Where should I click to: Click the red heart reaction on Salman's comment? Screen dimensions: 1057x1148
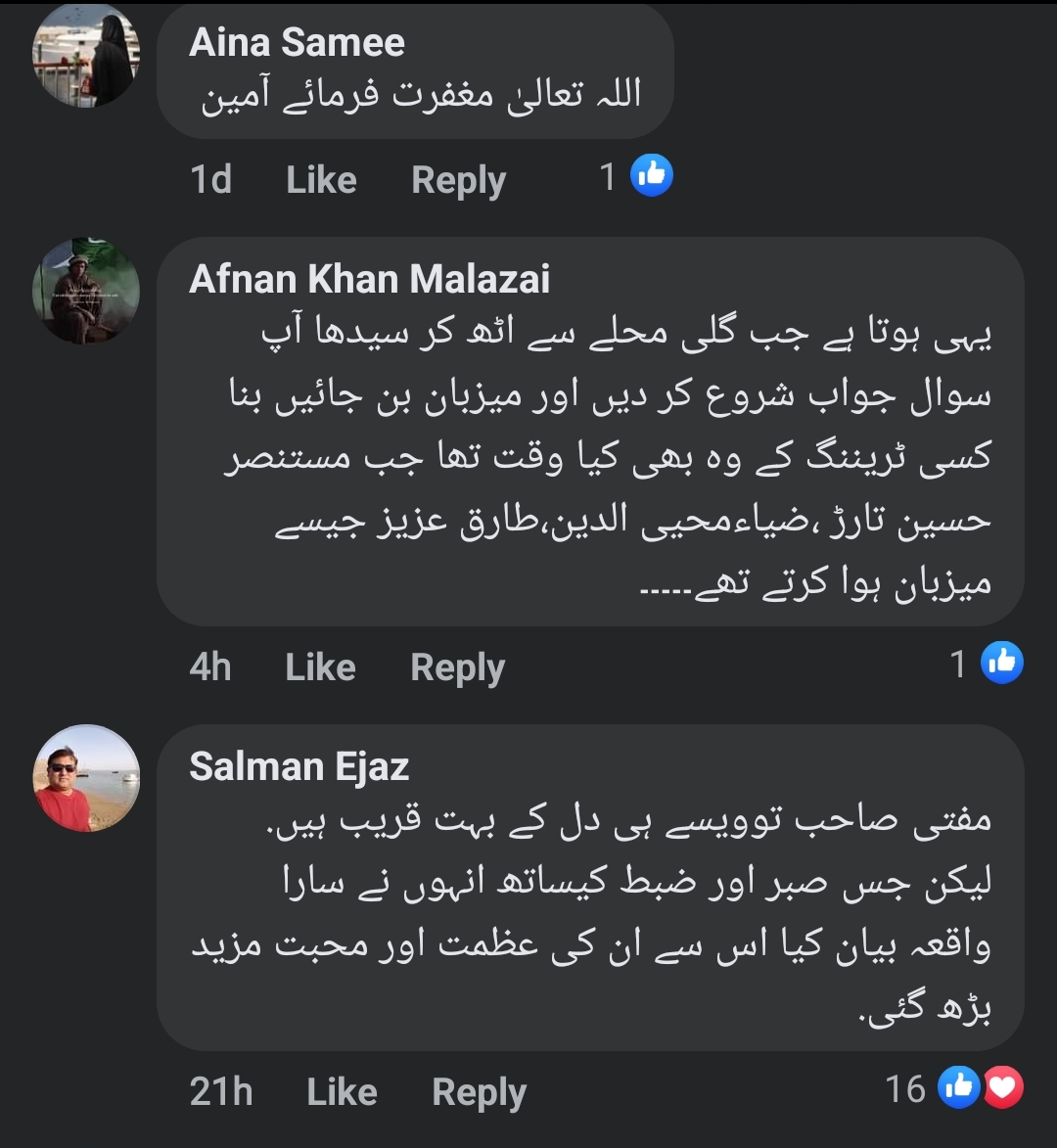pyautogui.click(x=1003, y=1087)
